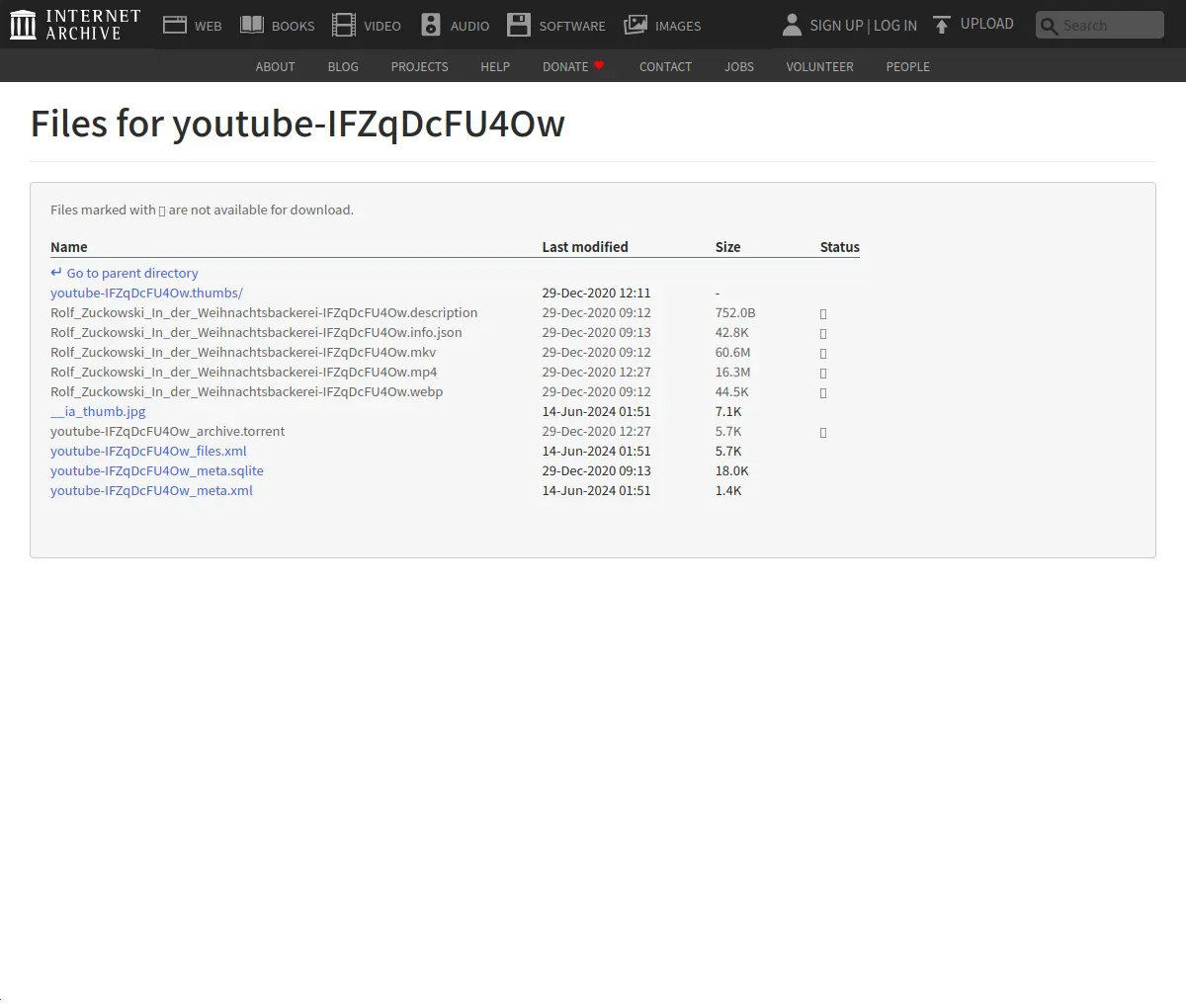Open the Web section icon
This screenshot has height=1008, width=1186.
pyautogui.click(x=175, y=25)
